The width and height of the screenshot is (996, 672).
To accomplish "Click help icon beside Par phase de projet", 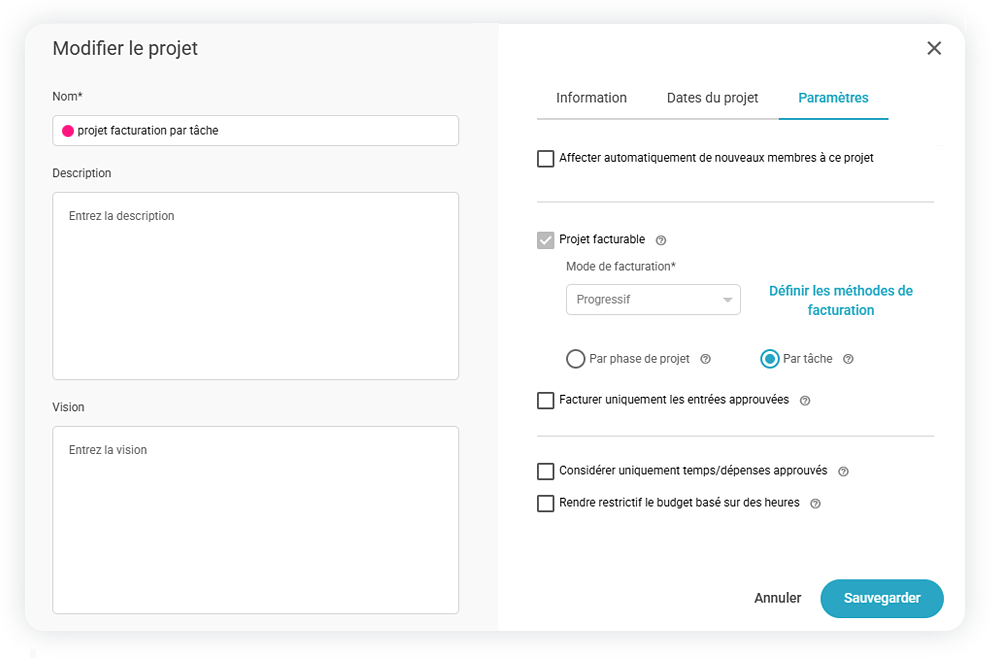I will tap(705, 360).
